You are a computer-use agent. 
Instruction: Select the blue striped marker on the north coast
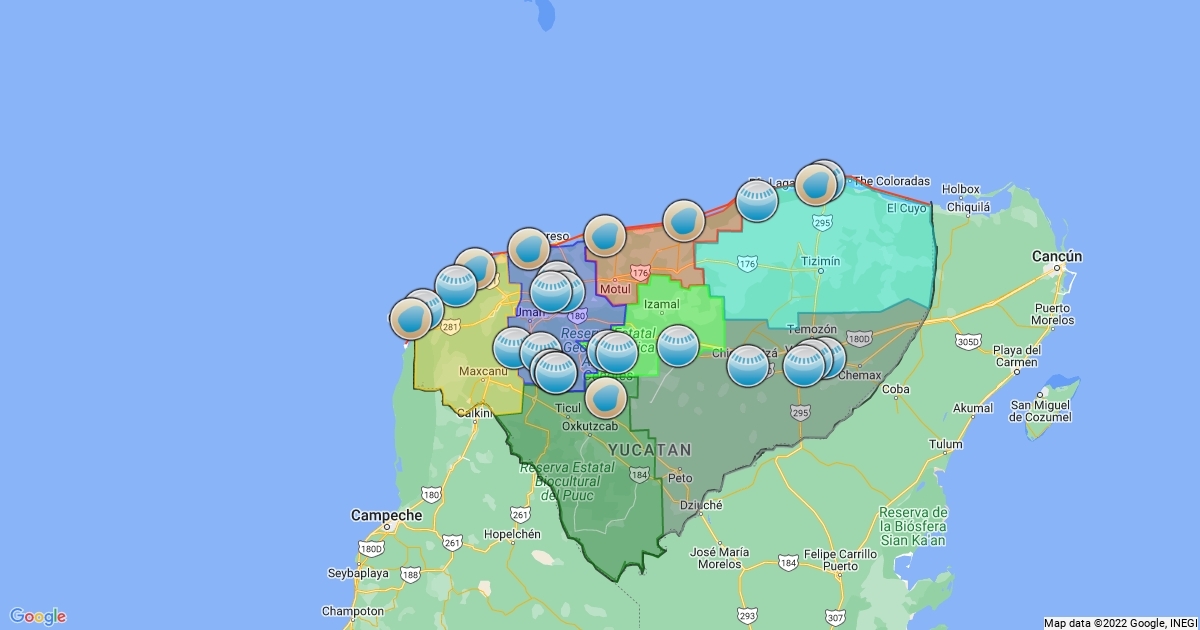[757, 200]
